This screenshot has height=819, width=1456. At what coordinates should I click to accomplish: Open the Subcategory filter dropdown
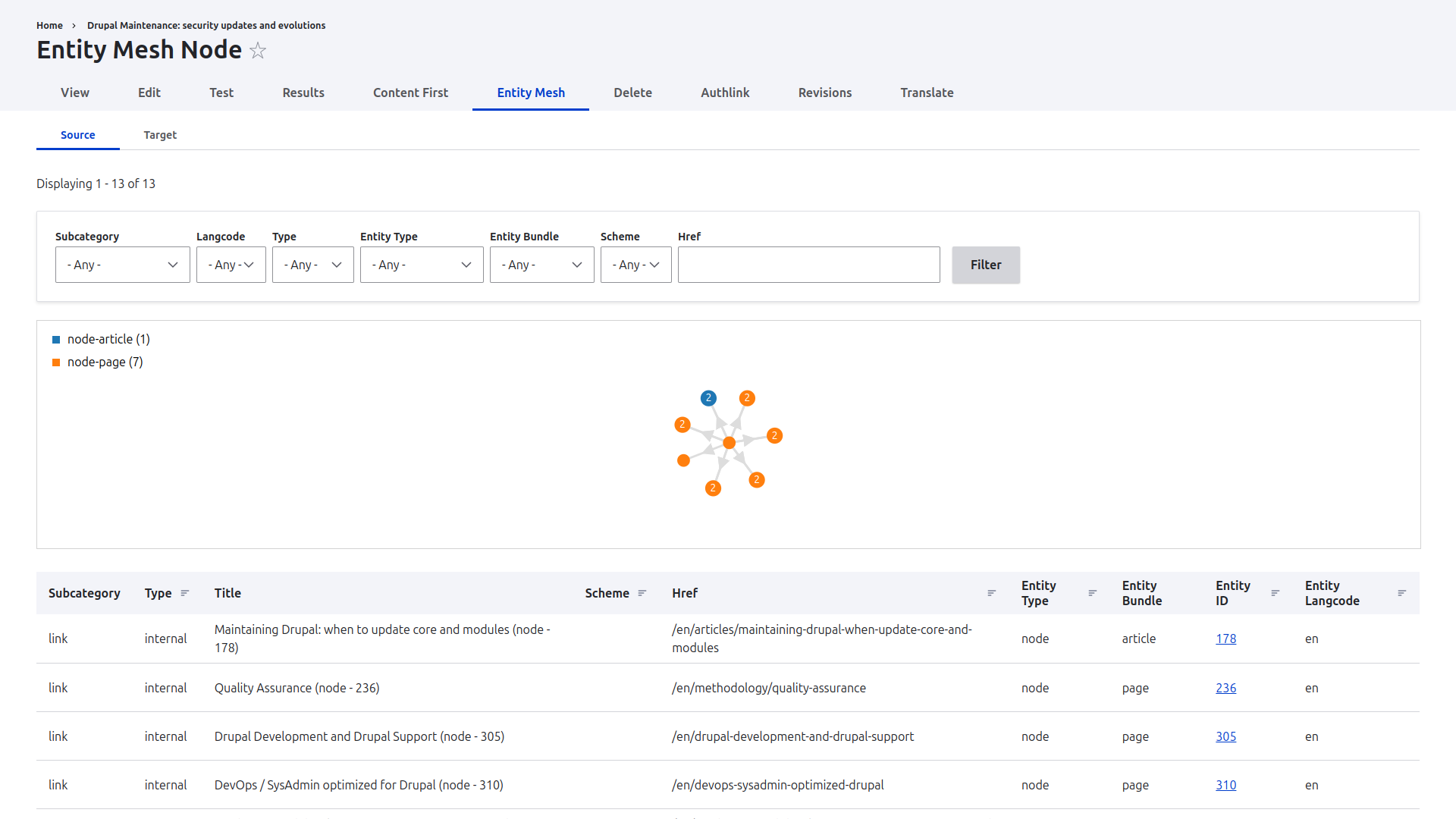122,265
